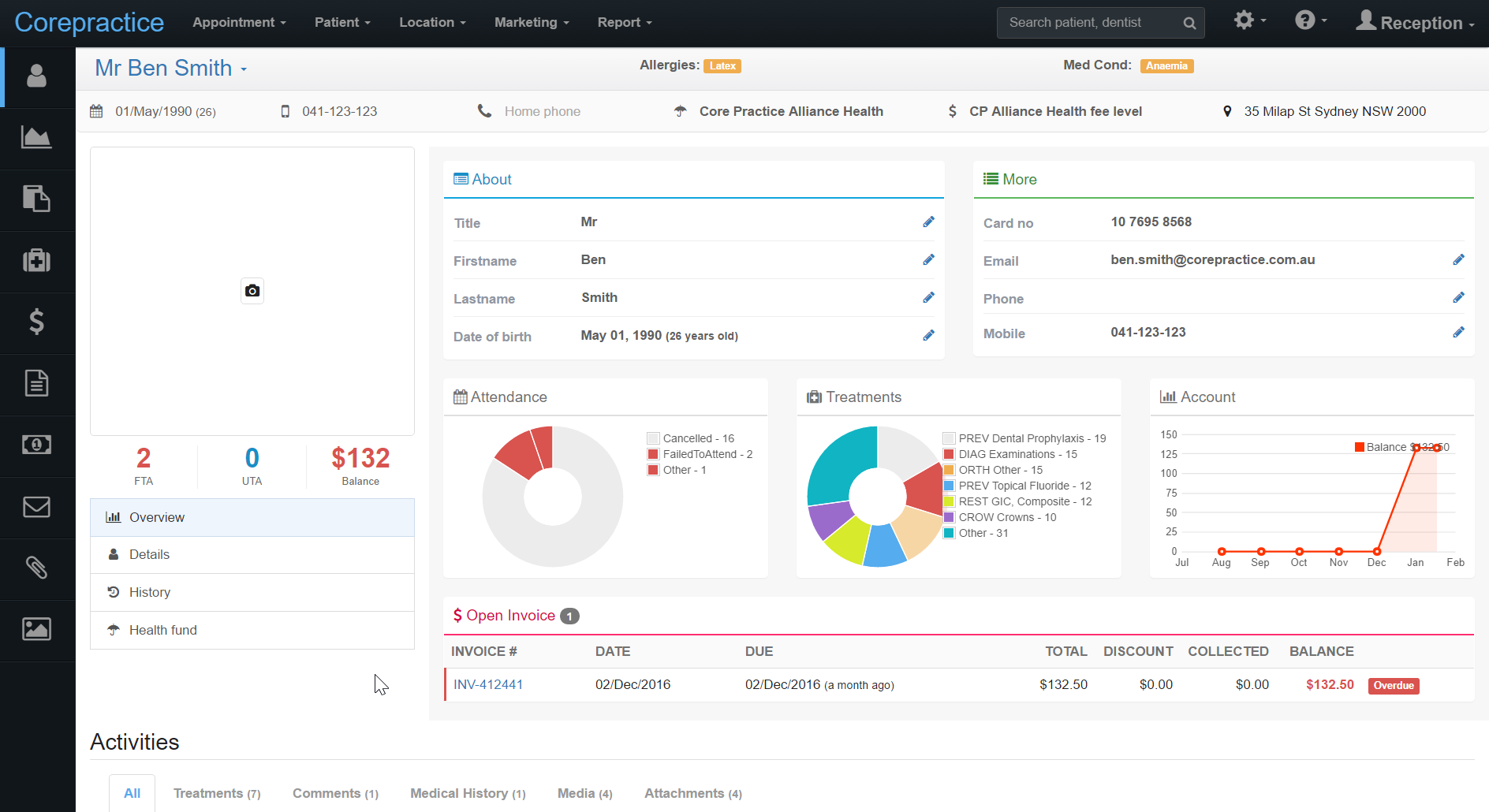The width and height of the screenshot is (1489, 812).
Task: Expand the Mr Ben Smith name dropdown
Action: [x=244, y=69]
